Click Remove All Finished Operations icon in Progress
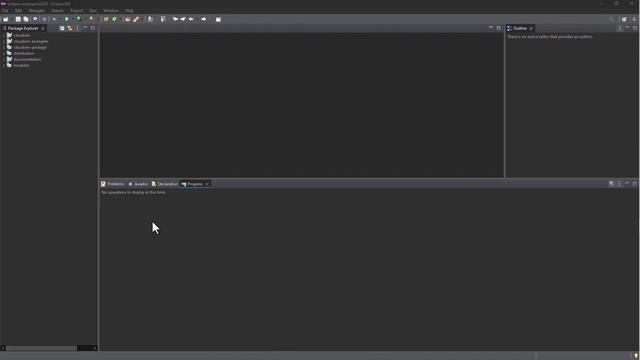This screenshot has width=640, height=360. 611,184
